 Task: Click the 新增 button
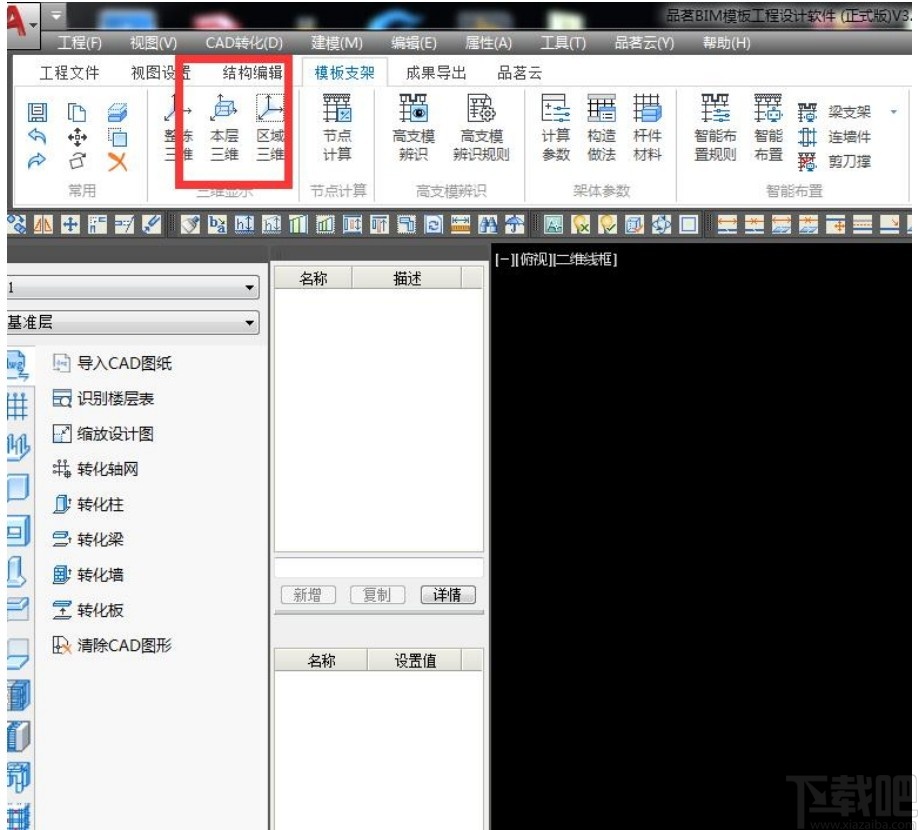click(x=307, y=595)
